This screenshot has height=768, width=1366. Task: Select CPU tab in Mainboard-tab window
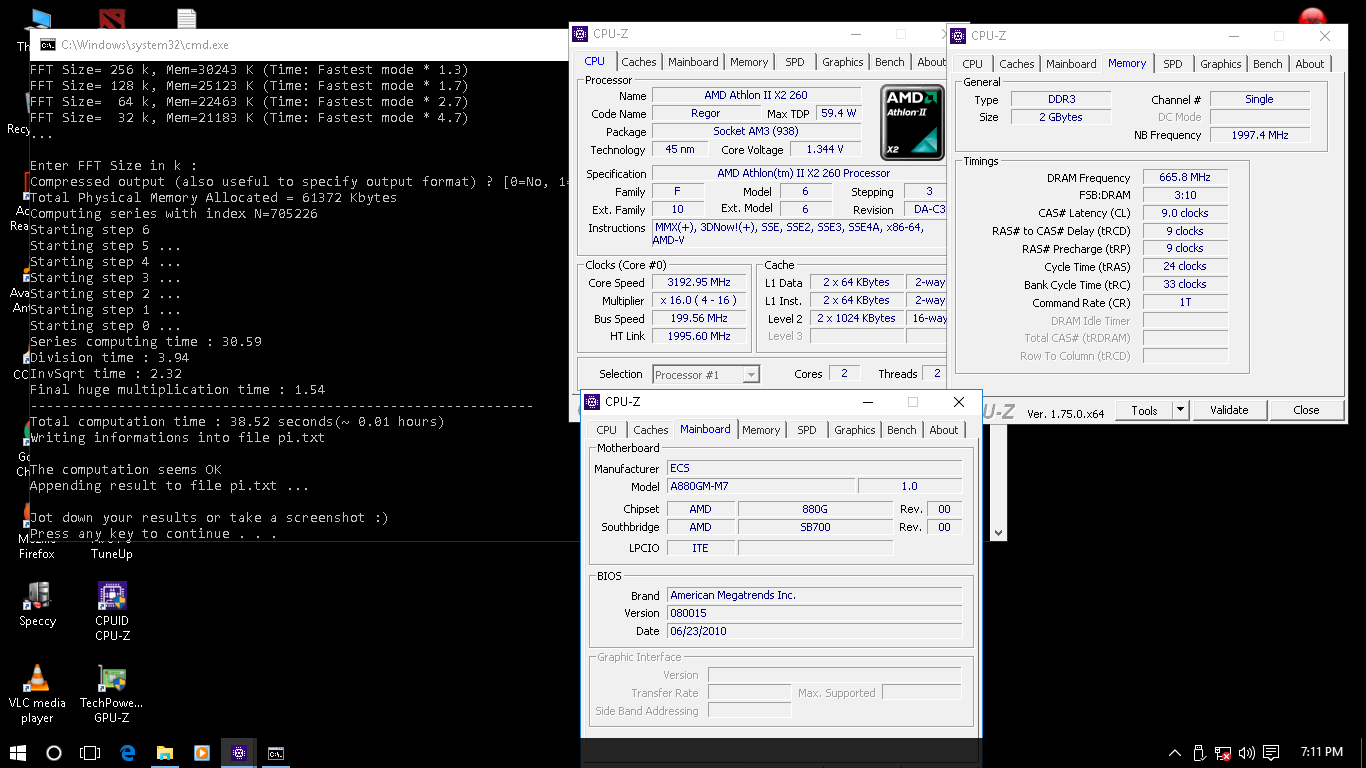point(606,430)
